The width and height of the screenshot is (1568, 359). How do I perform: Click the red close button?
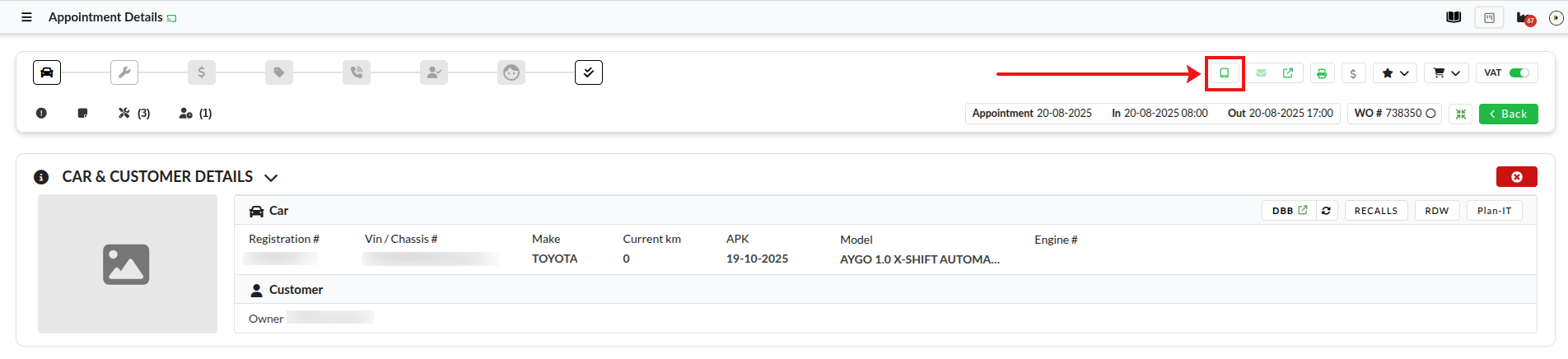pos(1516,177)
